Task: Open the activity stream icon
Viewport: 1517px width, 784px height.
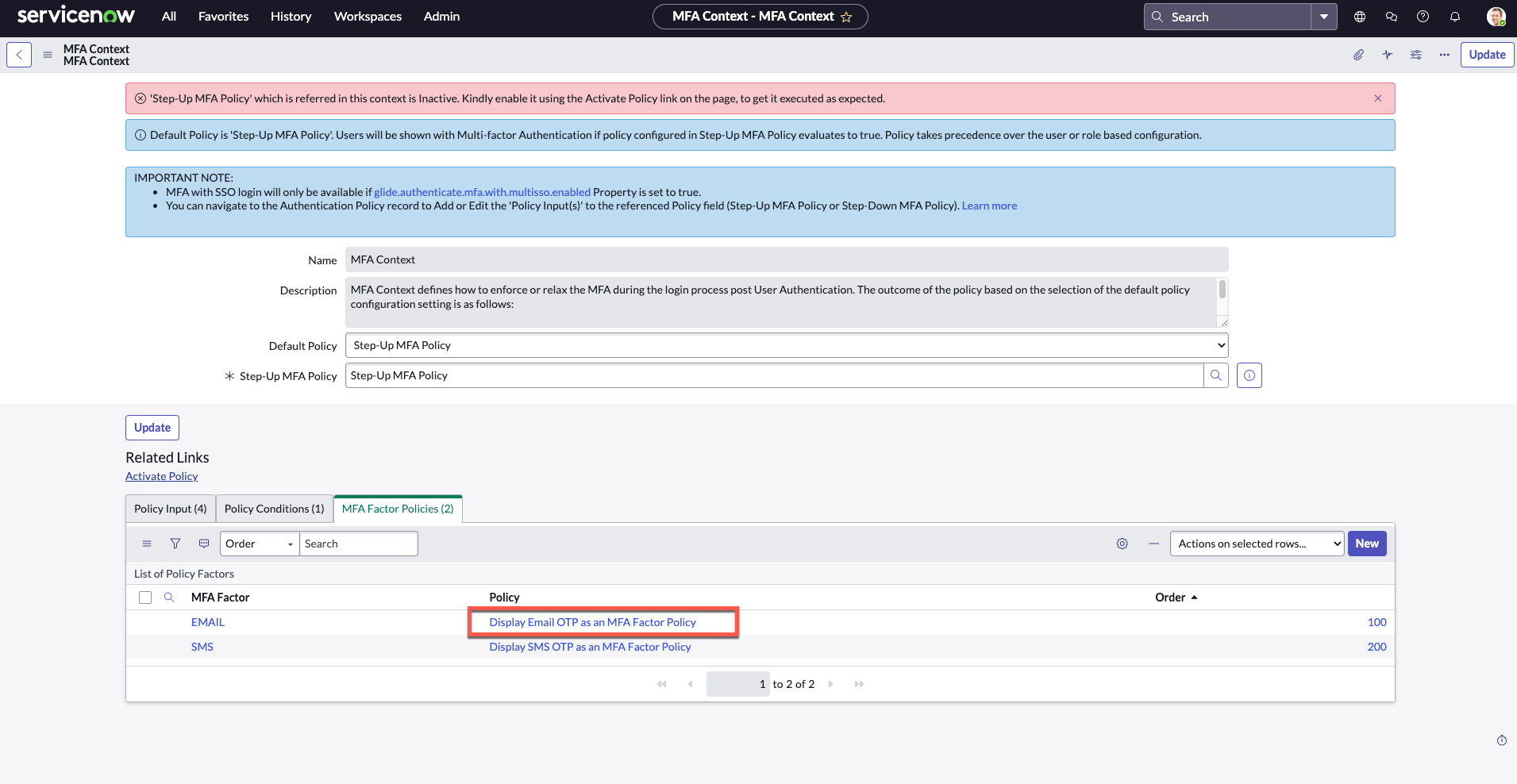Action: click(x=1388, y=55)
